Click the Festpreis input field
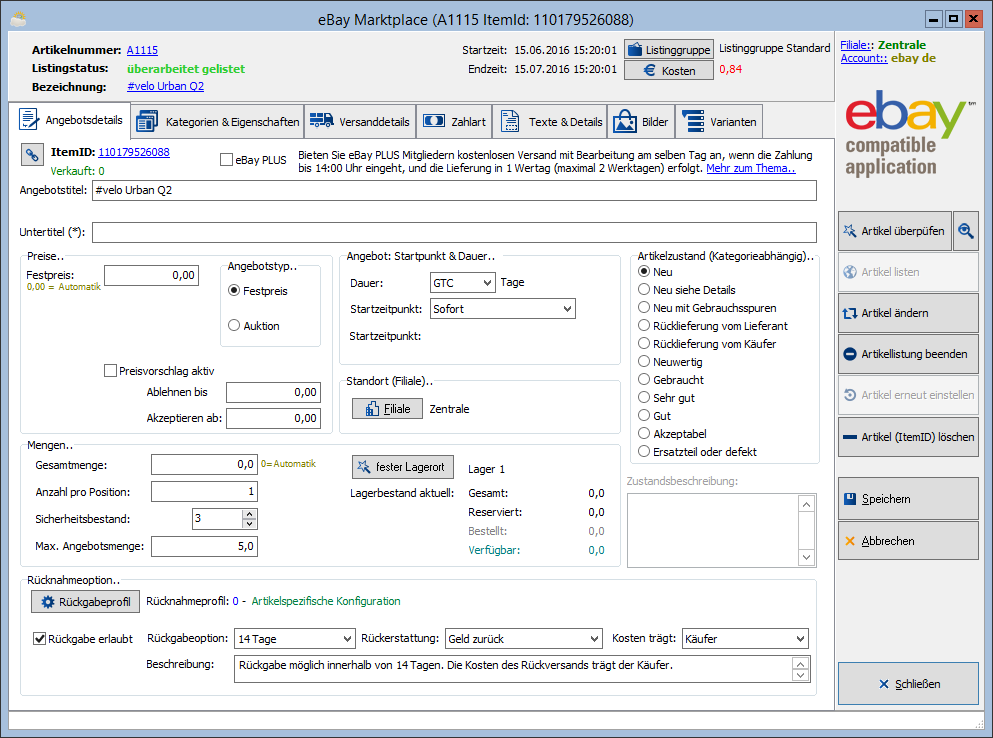 pos(151,275)
